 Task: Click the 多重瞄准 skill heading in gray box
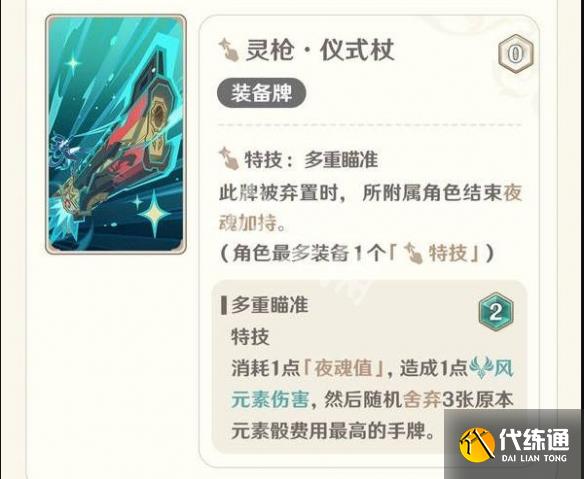(x=270, y=305)
